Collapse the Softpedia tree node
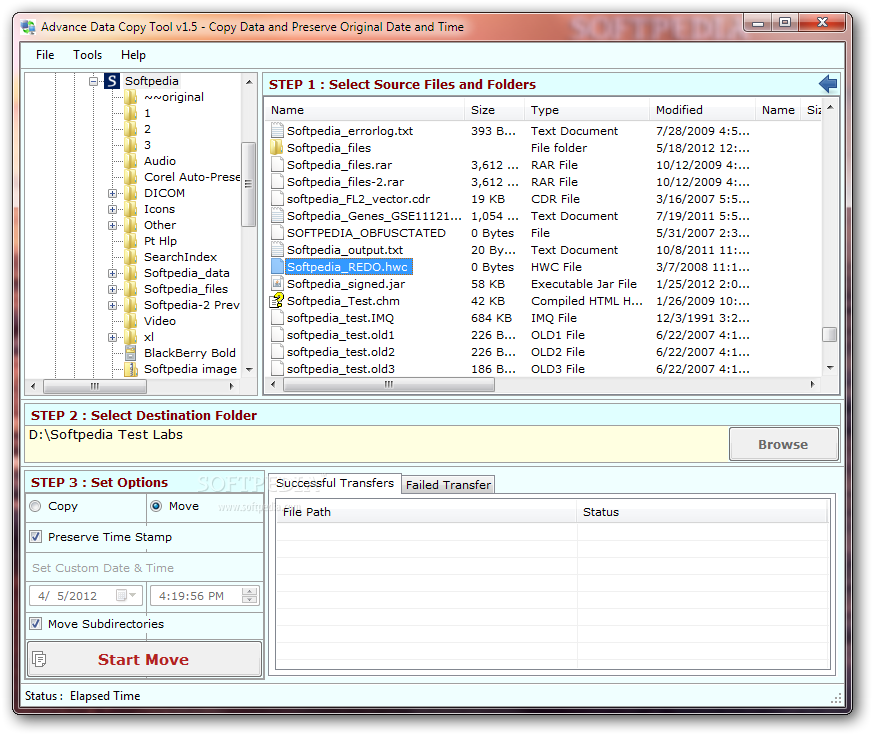Screen dimensions: 873x735 94,81
